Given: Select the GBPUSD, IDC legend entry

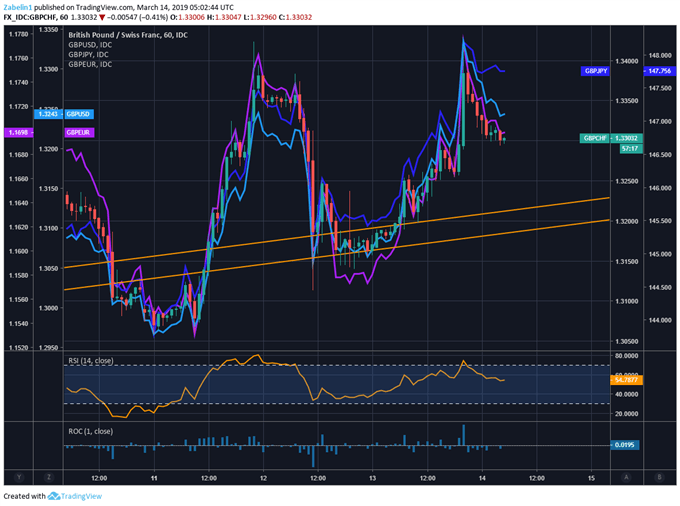Looking at the screenshot, I should point(90,45).
